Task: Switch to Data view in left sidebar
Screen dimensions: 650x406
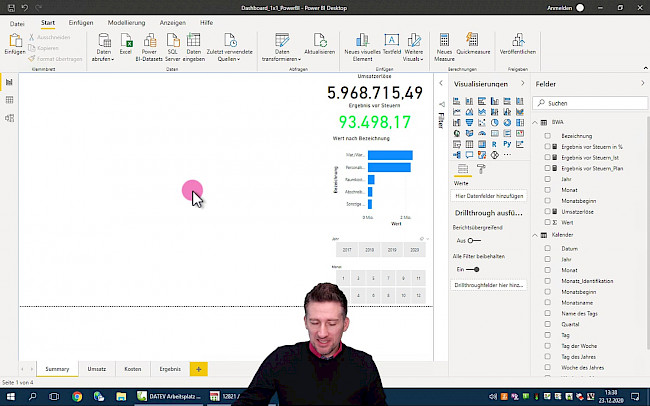Action: point(9,100)
